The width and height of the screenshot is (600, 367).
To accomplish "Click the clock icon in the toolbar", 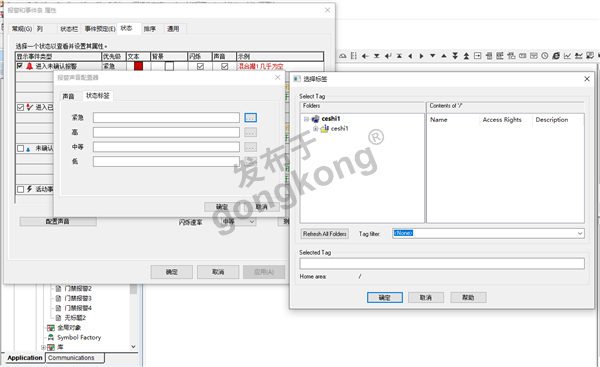I will (545, 56).
